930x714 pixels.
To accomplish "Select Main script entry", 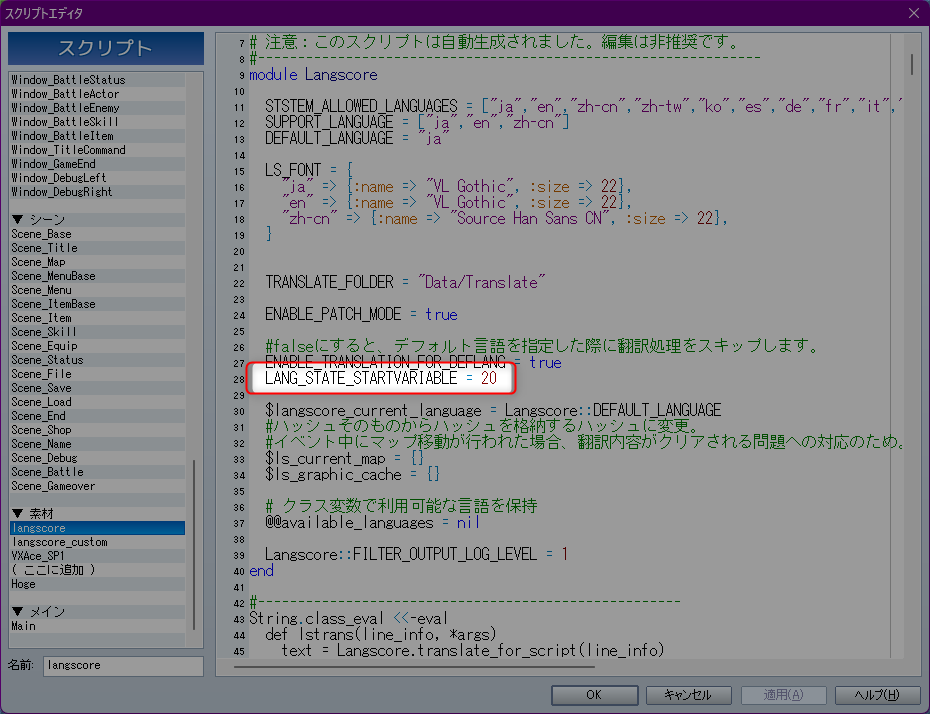I will pos(98,626).
